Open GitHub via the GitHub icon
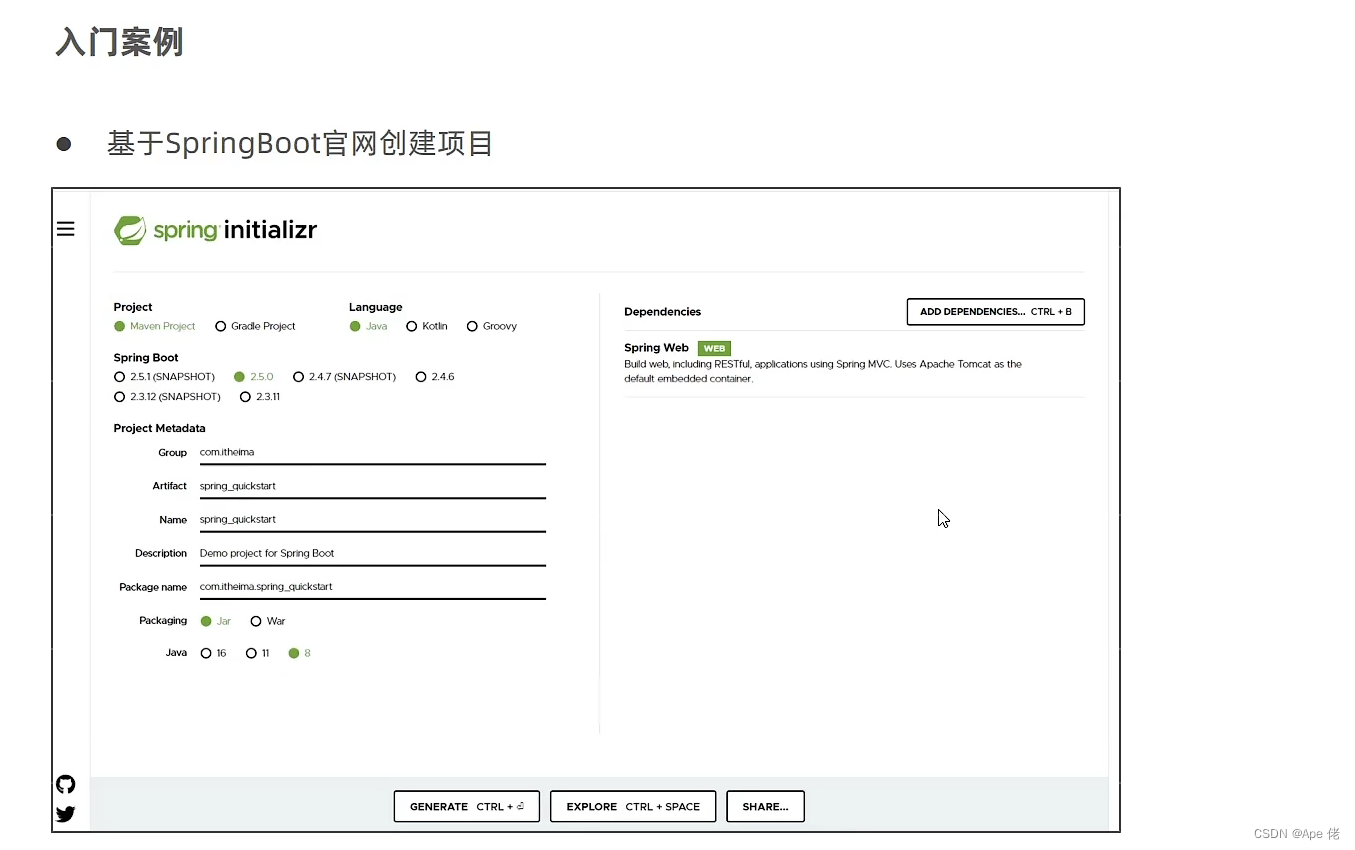 pyautogui.click(x=65, y=784)
